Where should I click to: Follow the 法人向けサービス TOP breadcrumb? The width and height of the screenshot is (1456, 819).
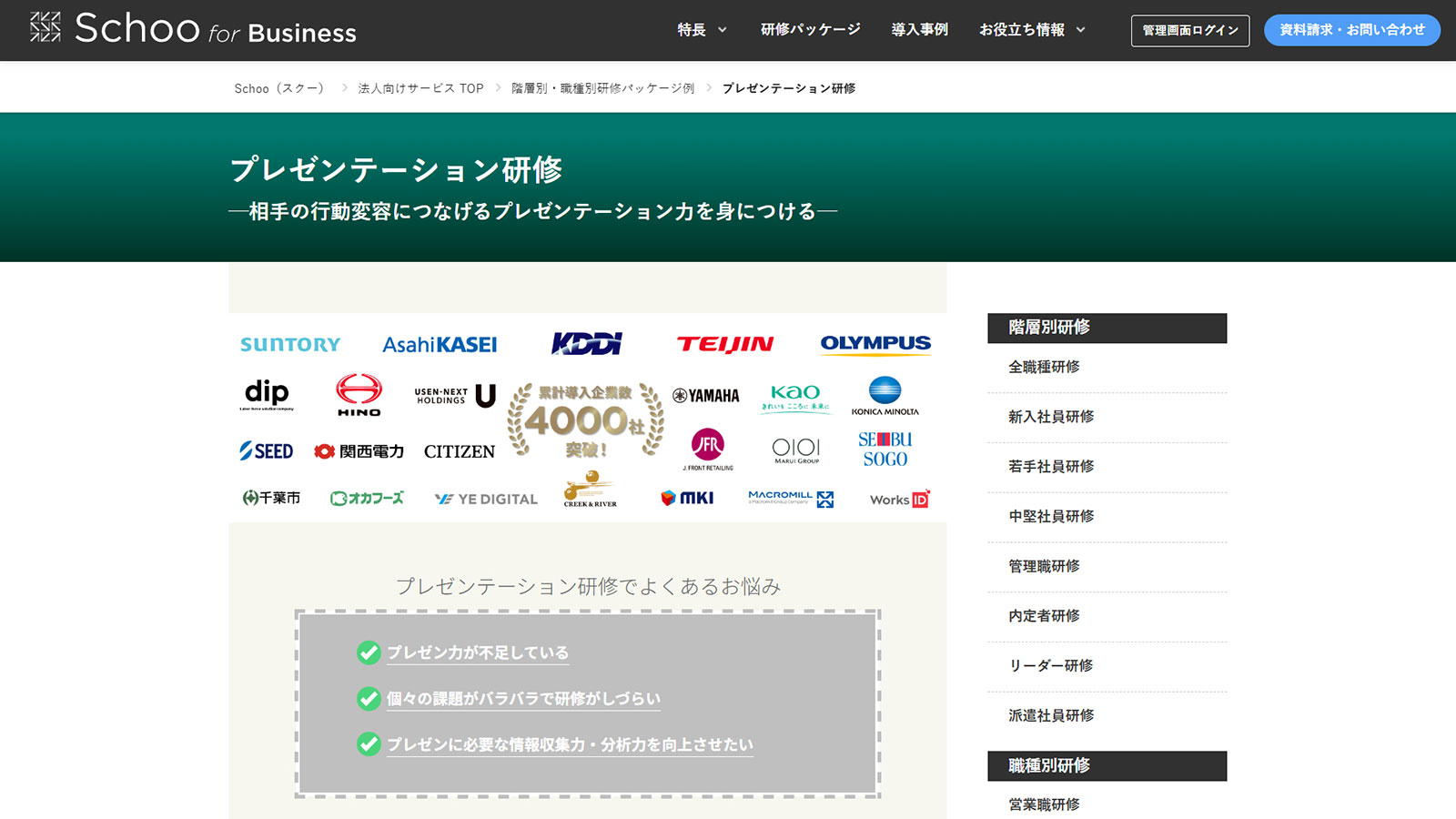(x=420, y=88)
